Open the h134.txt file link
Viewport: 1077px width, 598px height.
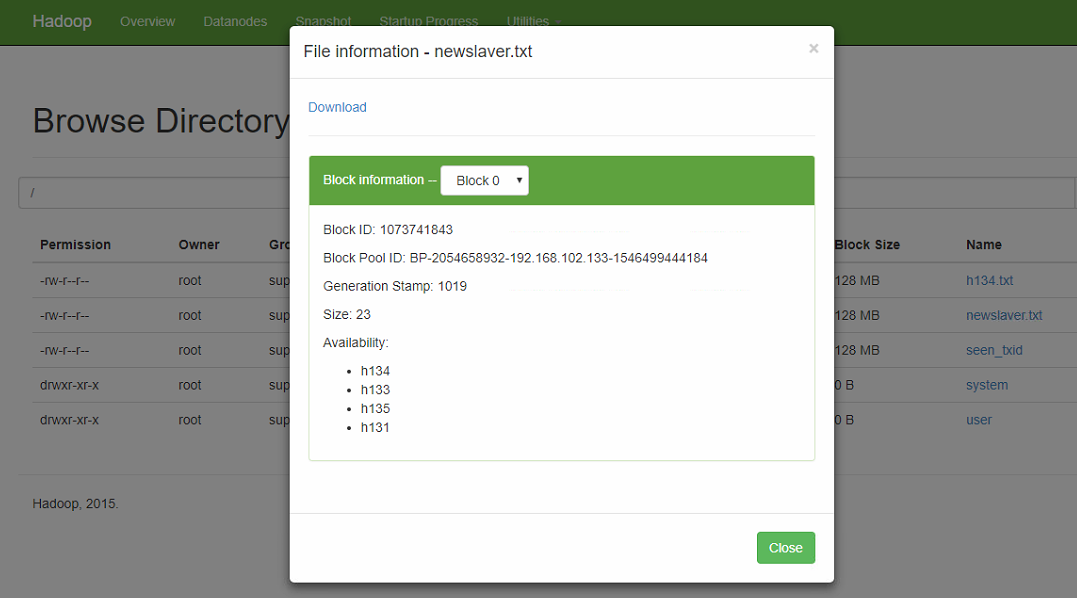(x=989, y=280)
